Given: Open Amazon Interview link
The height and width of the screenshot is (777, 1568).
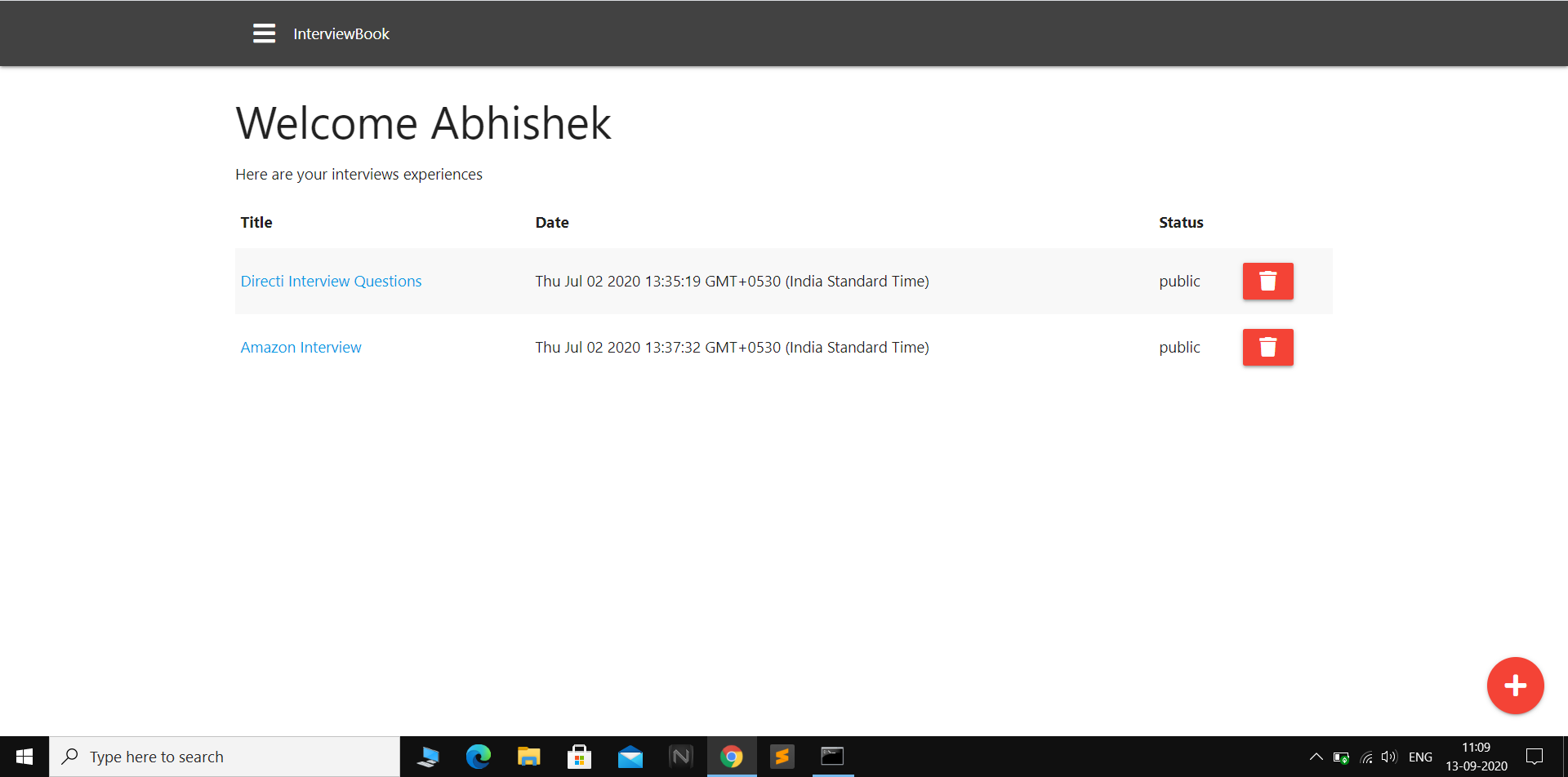Looking at the screenshot, I should pyautogui.click(x=301, y=347).
